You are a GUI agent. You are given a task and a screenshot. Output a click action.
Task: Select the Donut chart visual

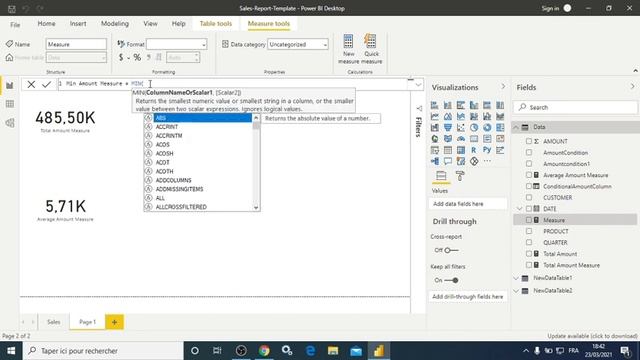[487, 128]
